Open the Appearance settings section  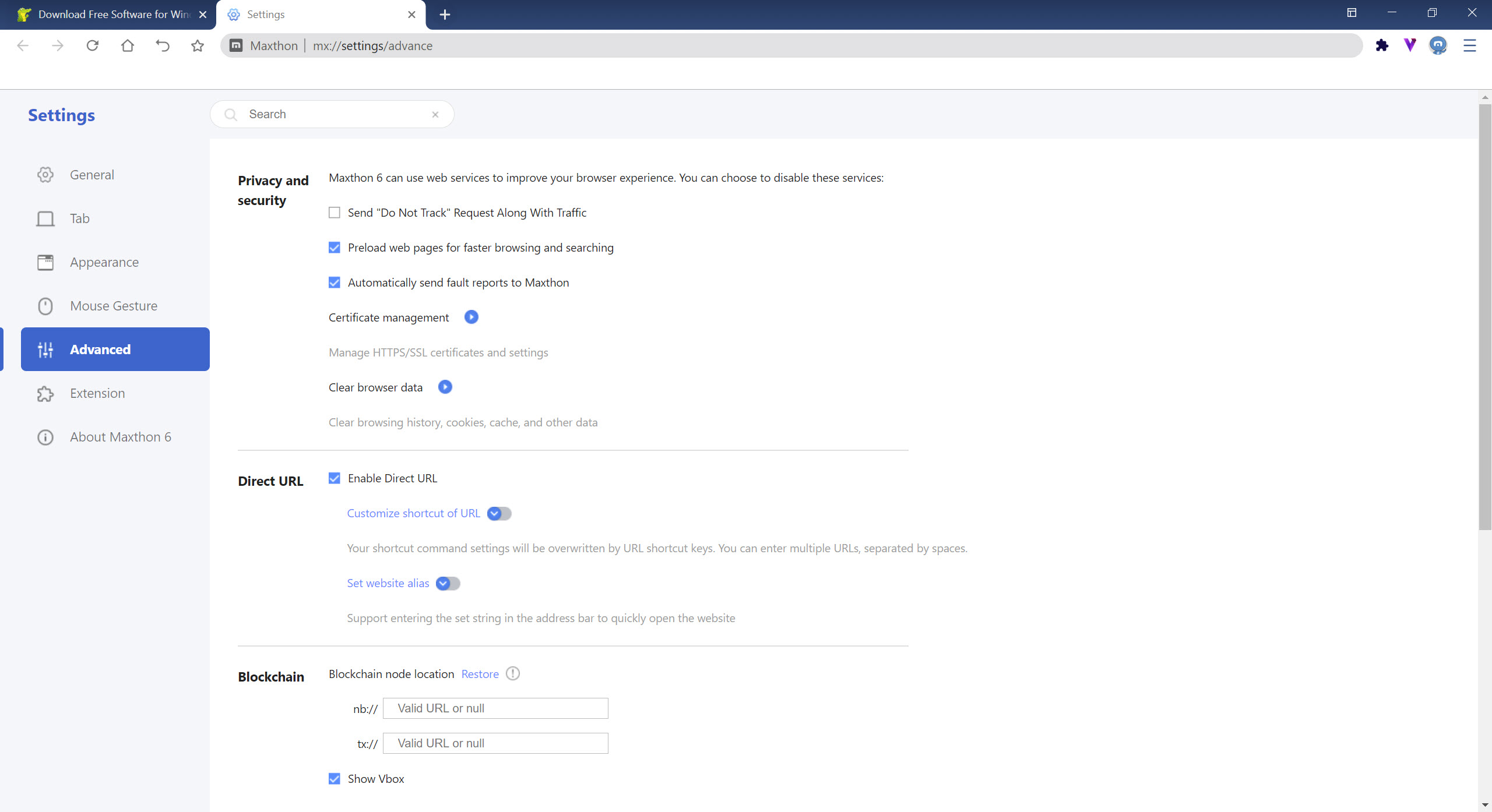(115, 262)
